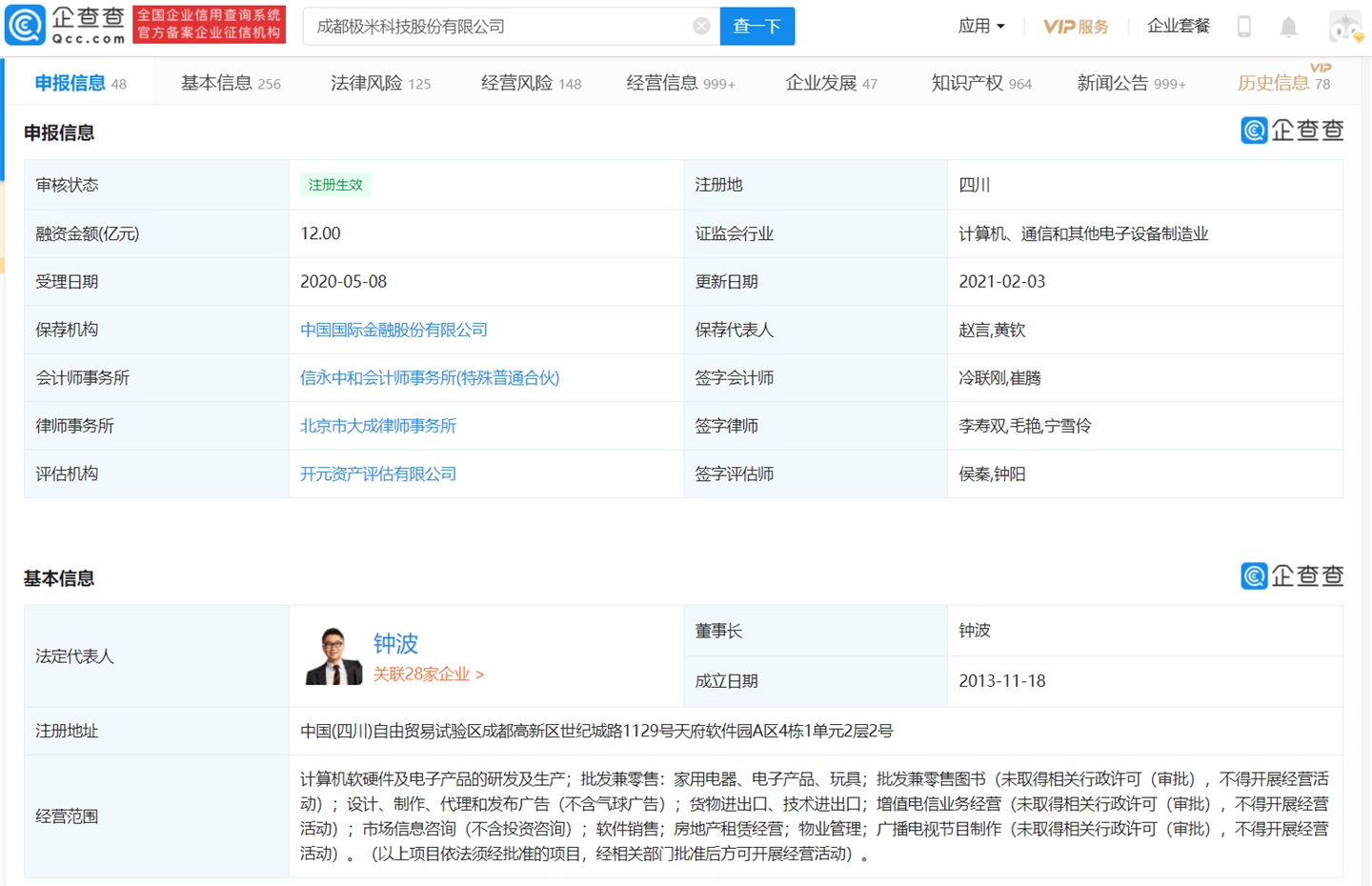The height and width of the screenshot is (886, 1372).
Task: Expand 关联28家企业 link
Action: click(x=428, y=675)
